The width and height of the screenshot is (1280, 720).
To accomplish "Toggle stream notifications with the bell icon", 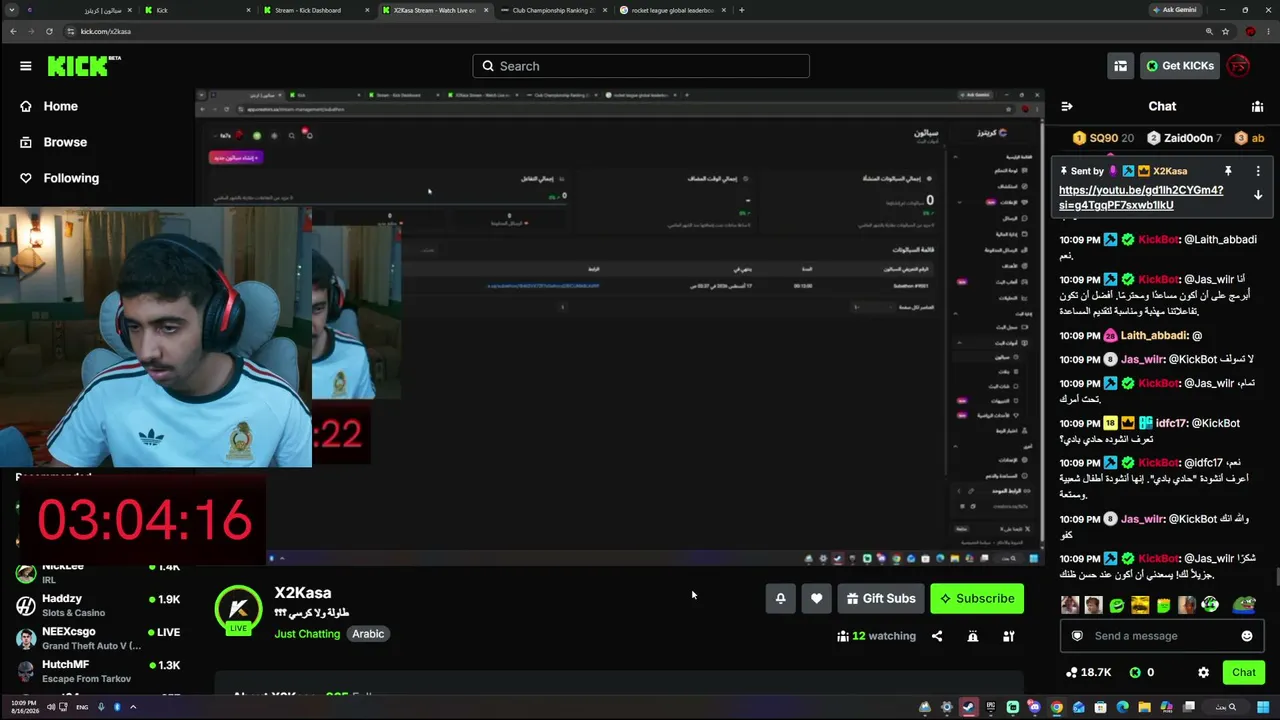I will (780, 598).
